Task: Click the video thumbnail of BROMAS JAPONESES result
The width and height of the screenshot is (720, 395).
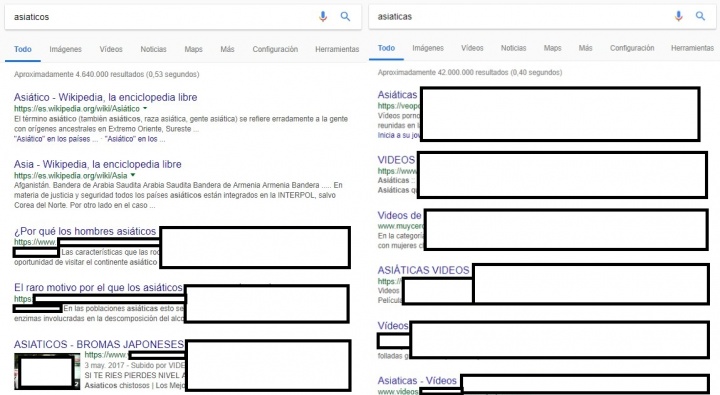Action: 47,372
